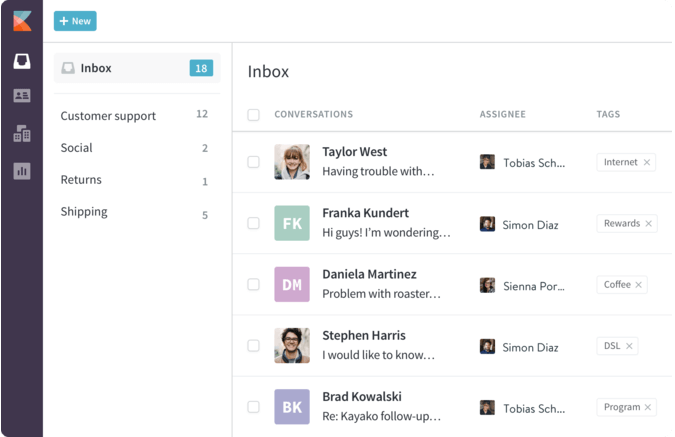Tick the select-all conversations checkbox in header
The height and width of the screenshot is (437, 675).
click(x=253, y=115)
